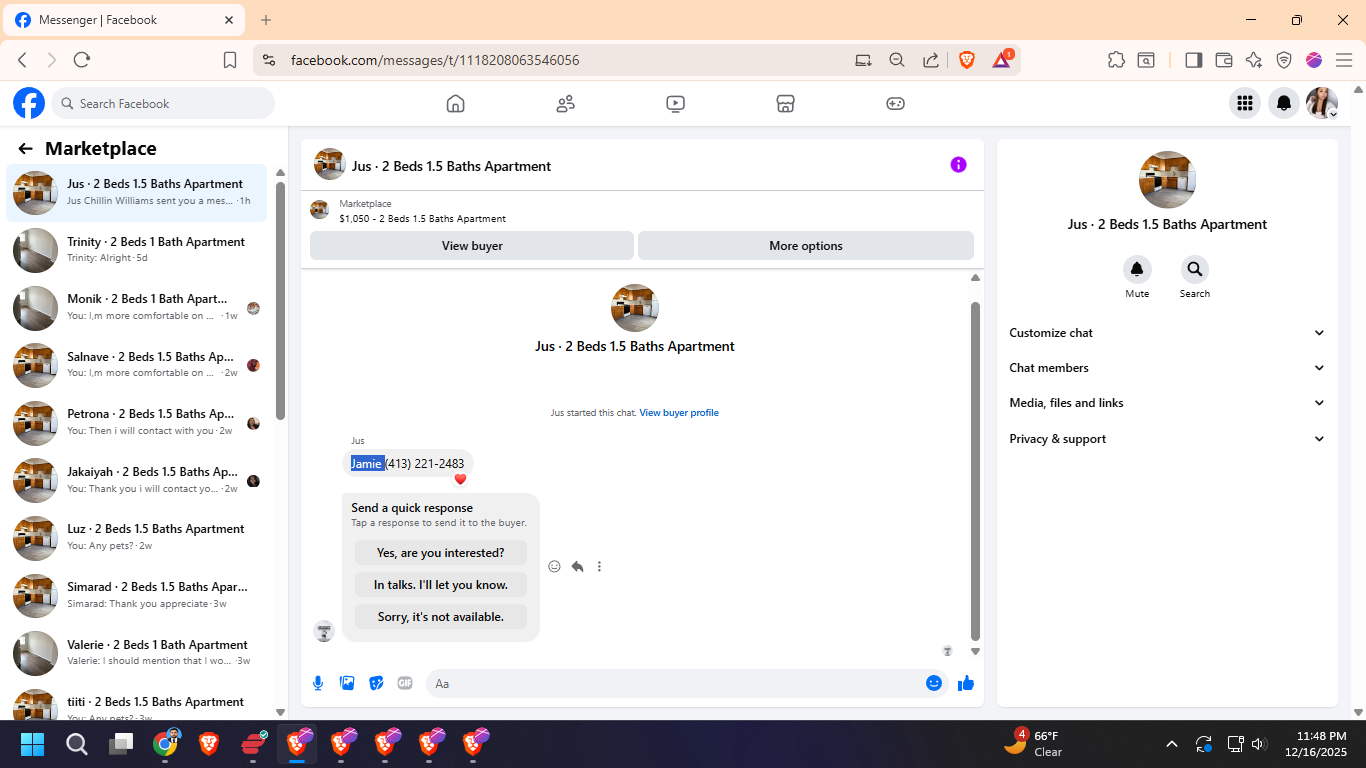Choose a sticker icon in the composer
The width and height of the screenshot is (1366, 768).
click(376, 683)
